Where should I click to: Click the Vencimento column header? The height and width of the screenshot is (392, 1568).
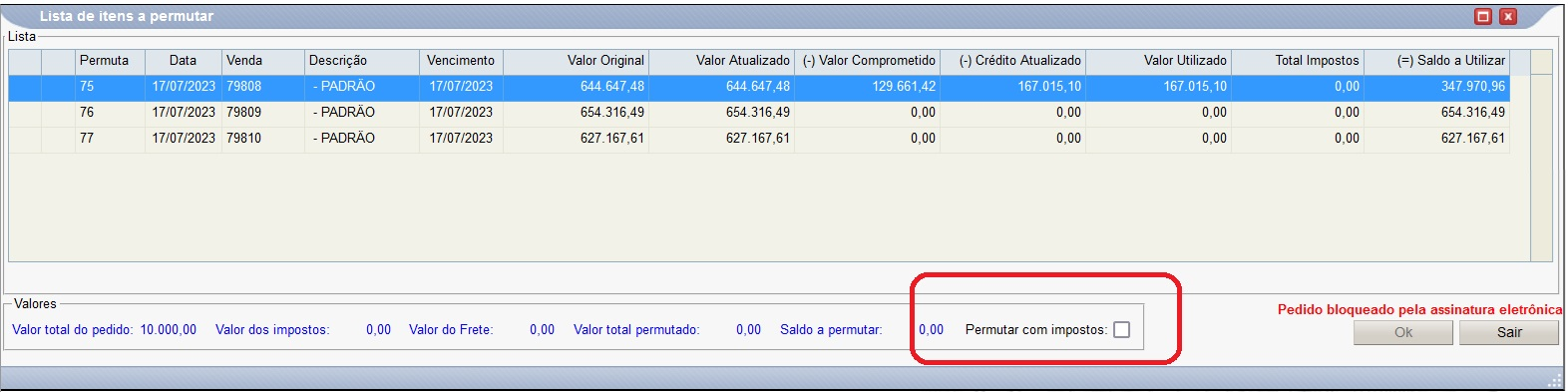coord(461,61)
